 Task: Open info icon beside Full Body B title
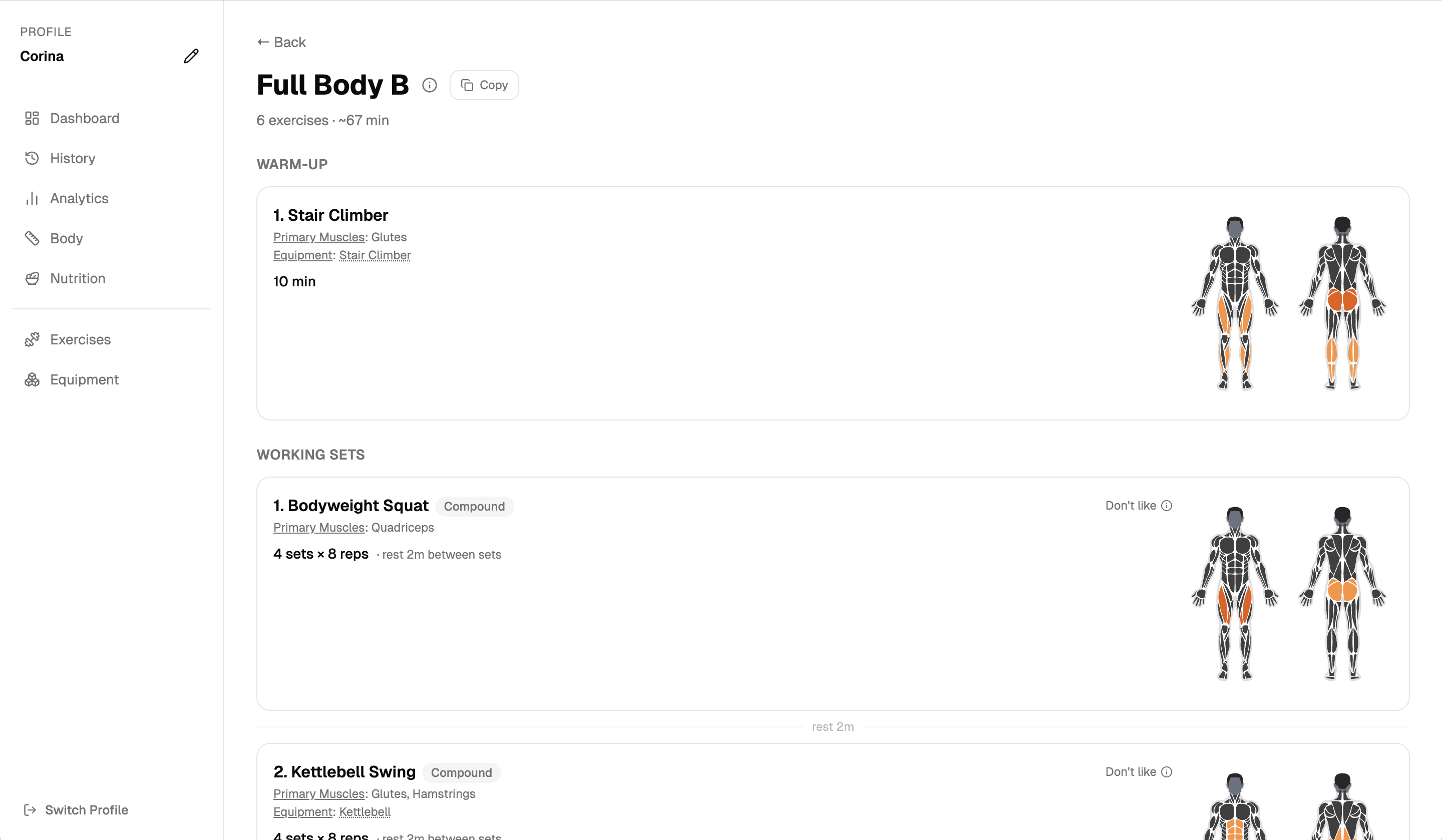pyautogui.click(x=429, y=85)
